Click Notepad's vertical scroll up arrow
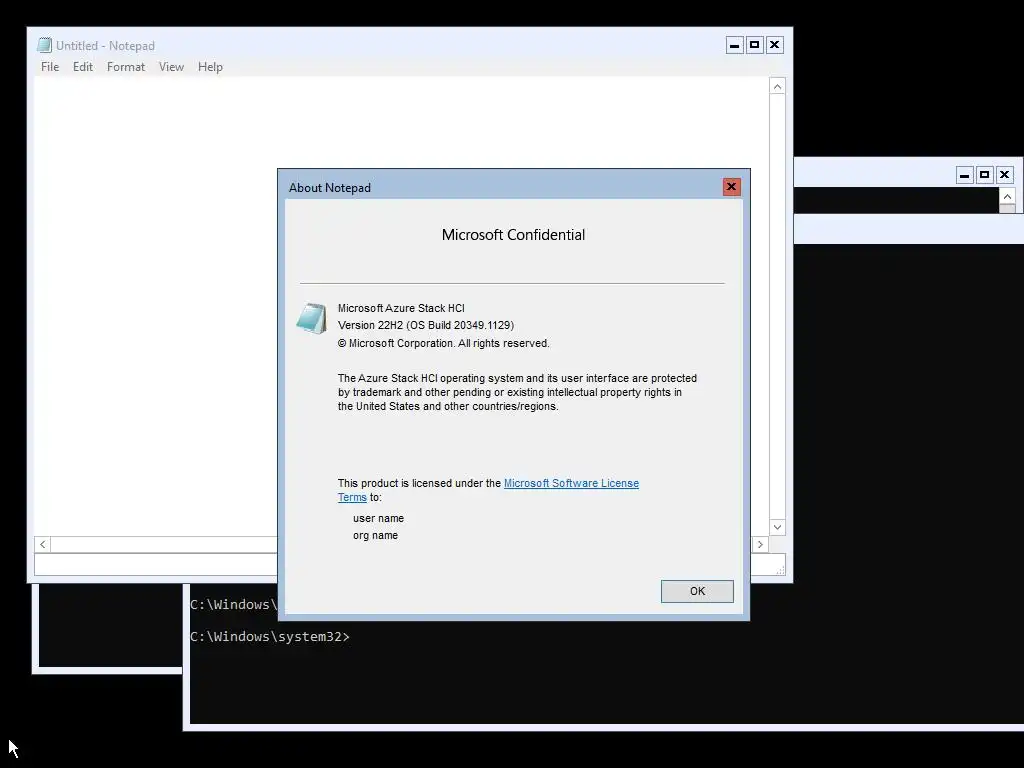 777,87
